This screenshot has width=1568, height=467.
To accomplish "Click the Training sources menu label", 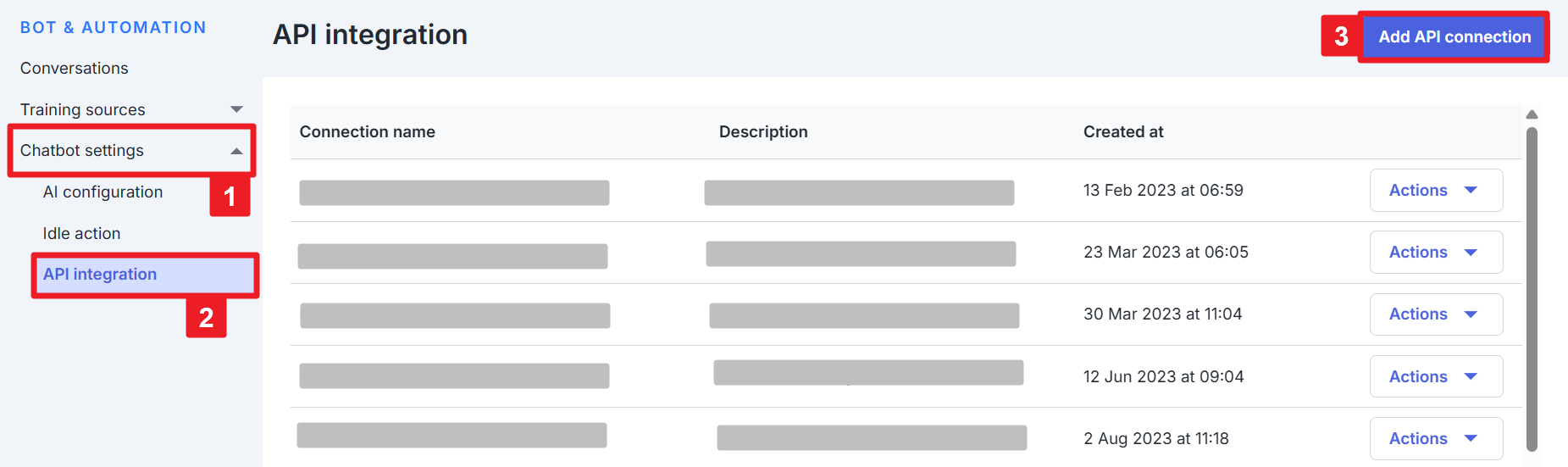I will pos(83,110).
